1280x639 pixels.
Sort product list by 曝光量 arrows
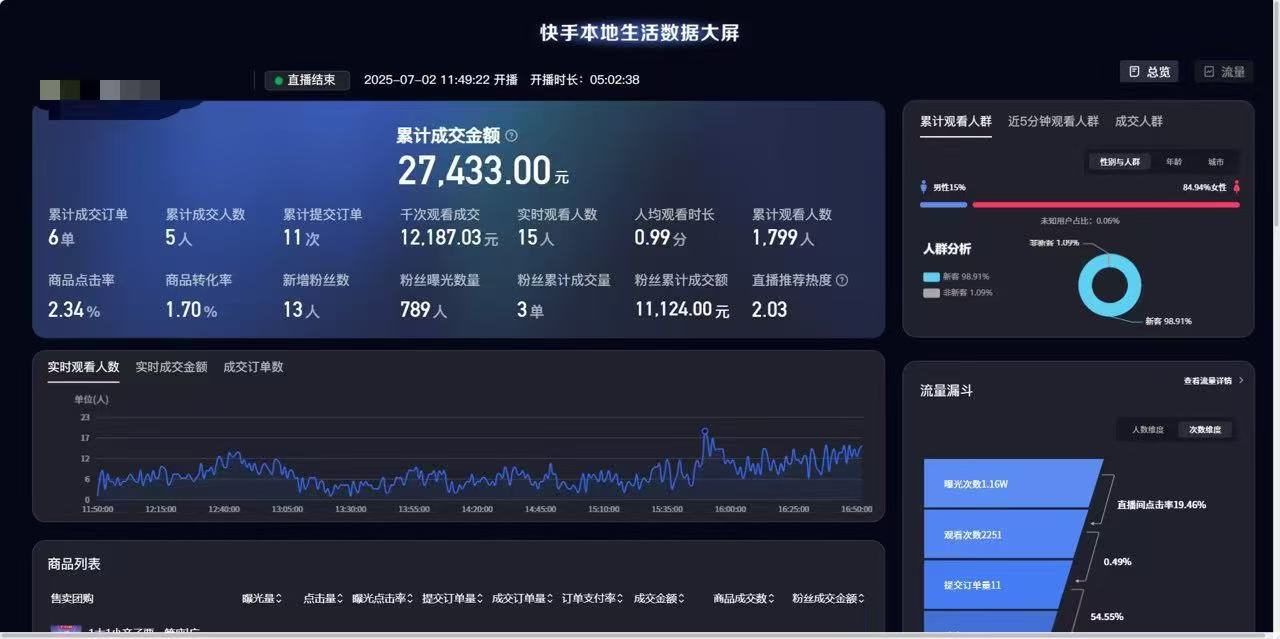click(x=279, y=599)
